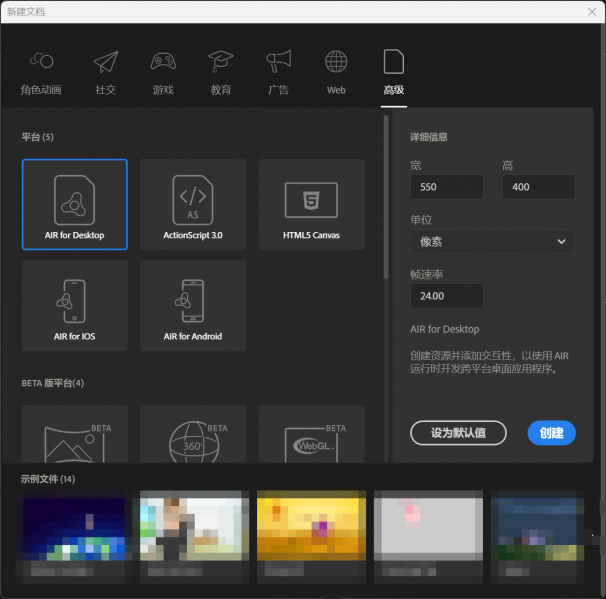
Task: Pick the BETA VR 360 preset
Action: [193, 434]
